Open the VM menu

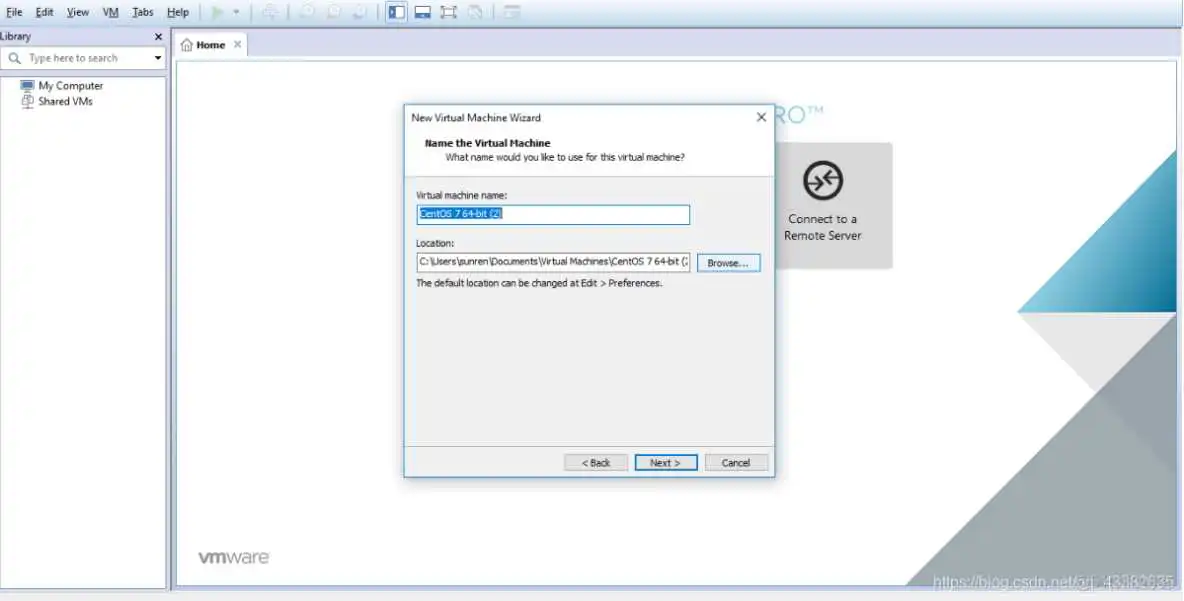coord(110,12)
